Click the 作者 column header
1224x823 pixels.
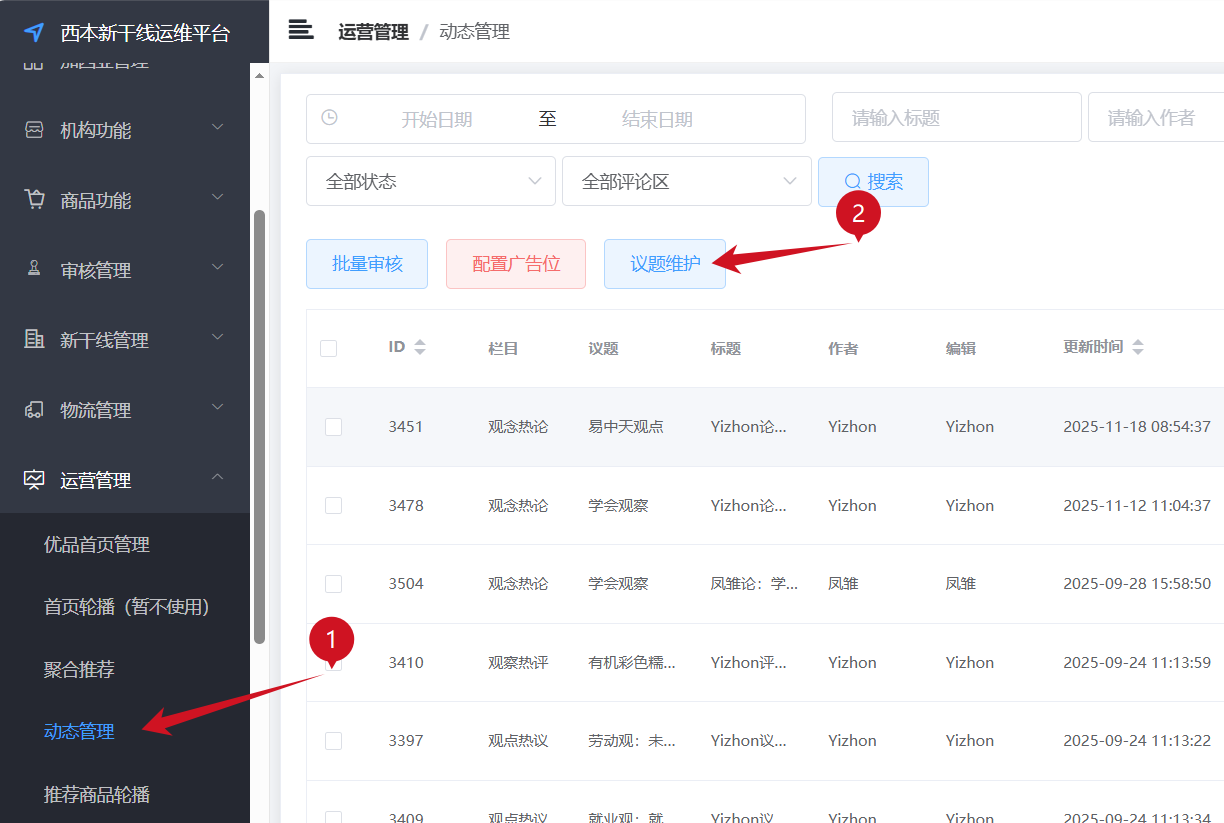pyautogui.click(x=843, y=348)
